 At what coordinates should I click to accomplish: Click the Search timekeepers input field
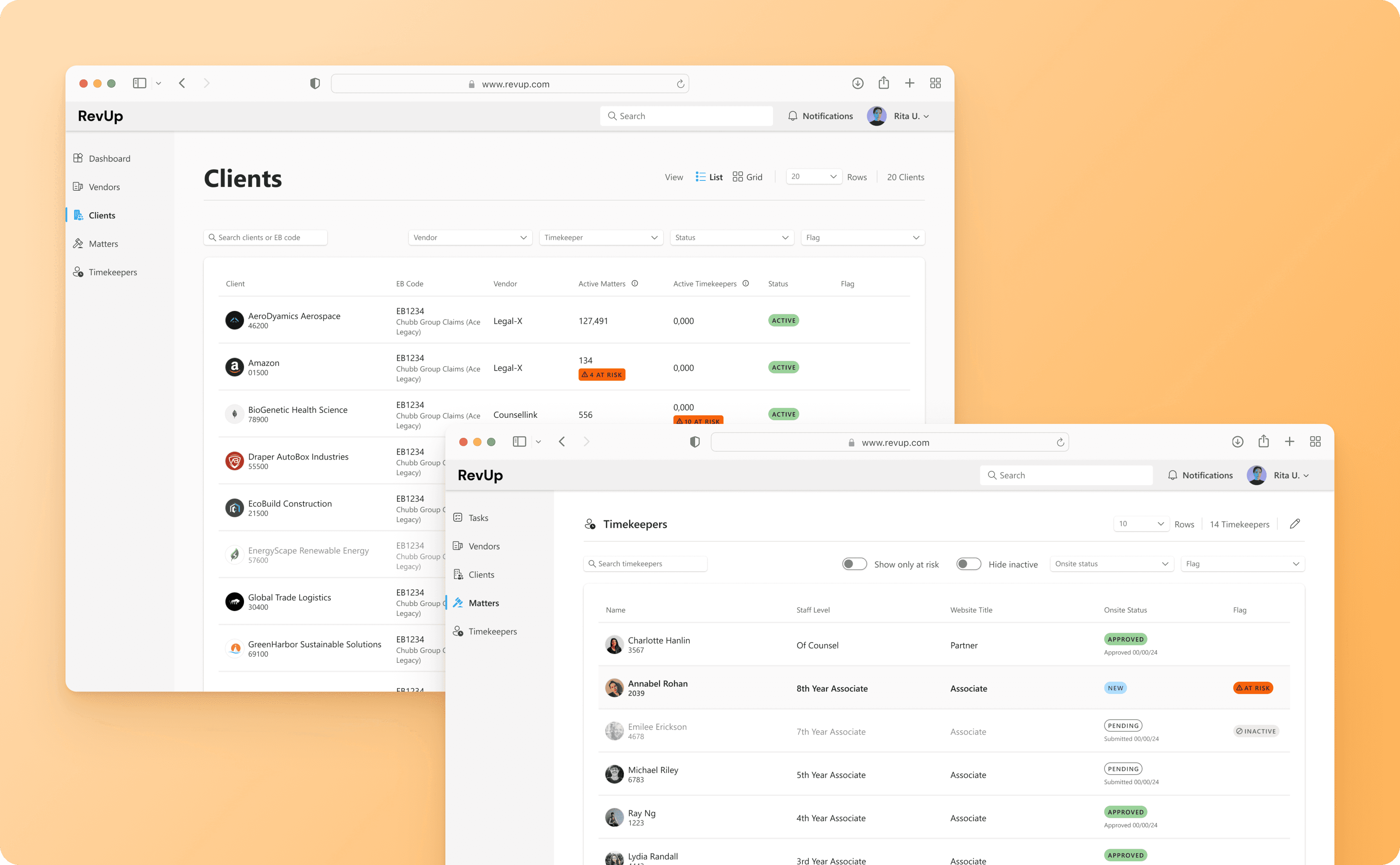645,563
